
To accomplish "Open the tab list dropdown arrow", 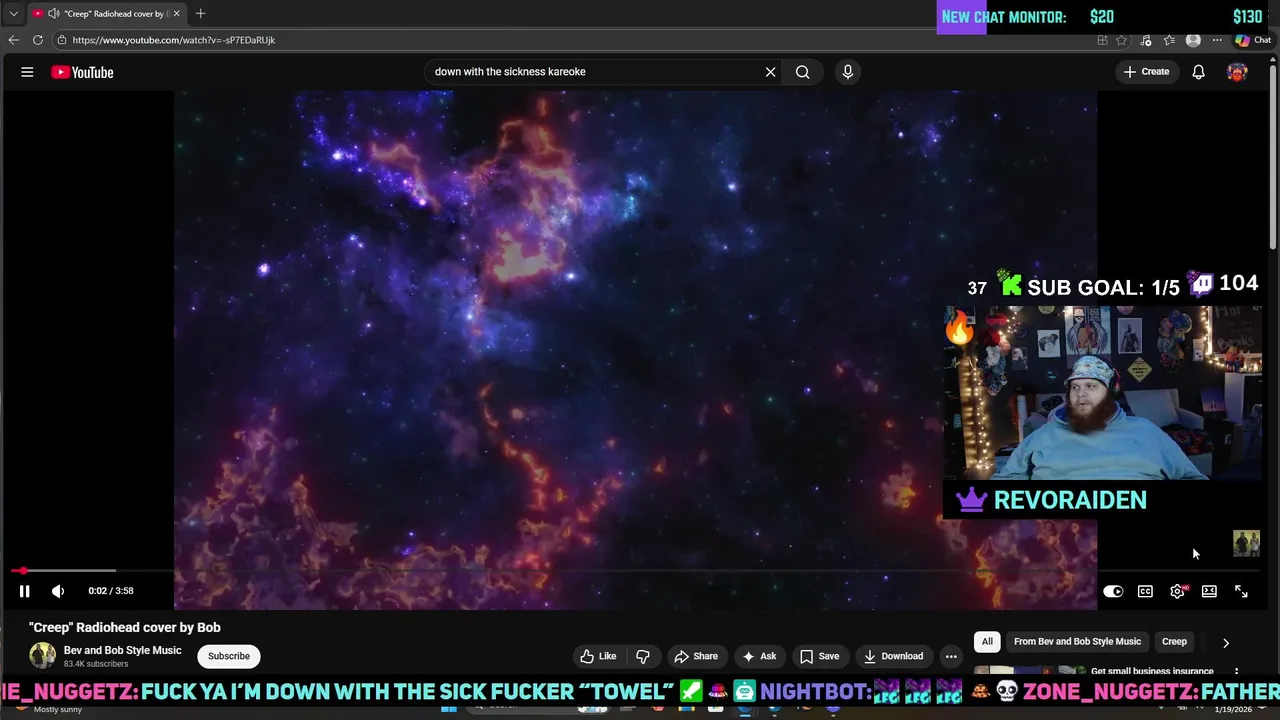I will click(x=13, y=13).
